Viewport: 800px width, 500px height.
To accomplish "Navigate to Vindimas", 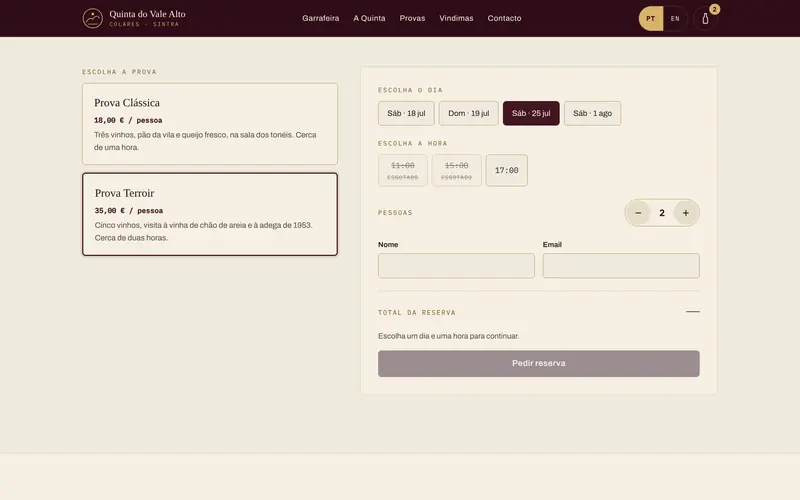I will pyautogui.click(x=456, y=18).
